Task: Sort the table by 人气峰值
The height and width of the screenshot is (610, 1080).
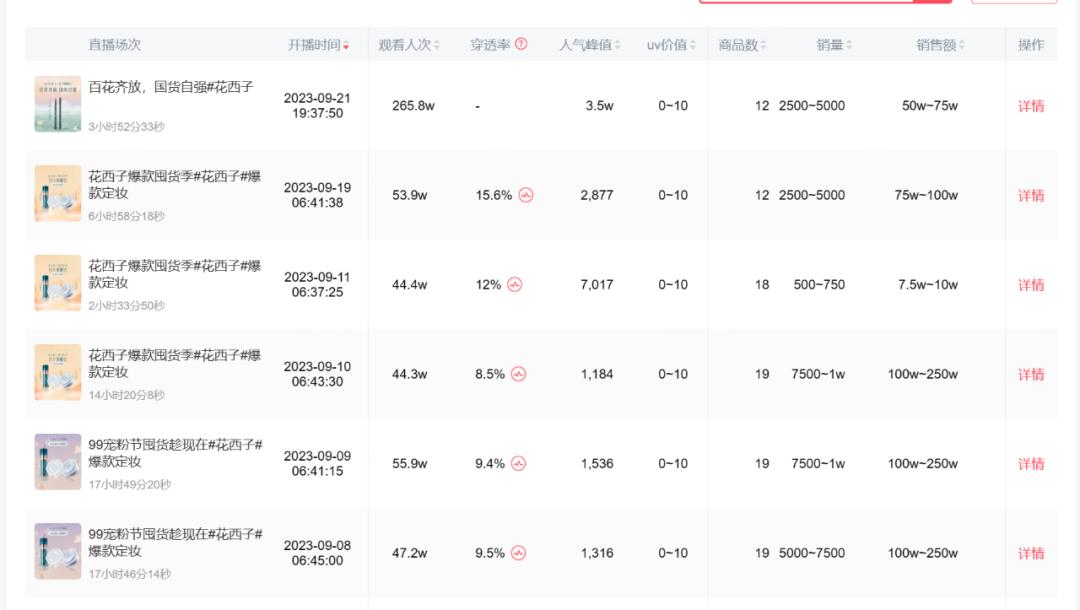Action: click(617, 46)
